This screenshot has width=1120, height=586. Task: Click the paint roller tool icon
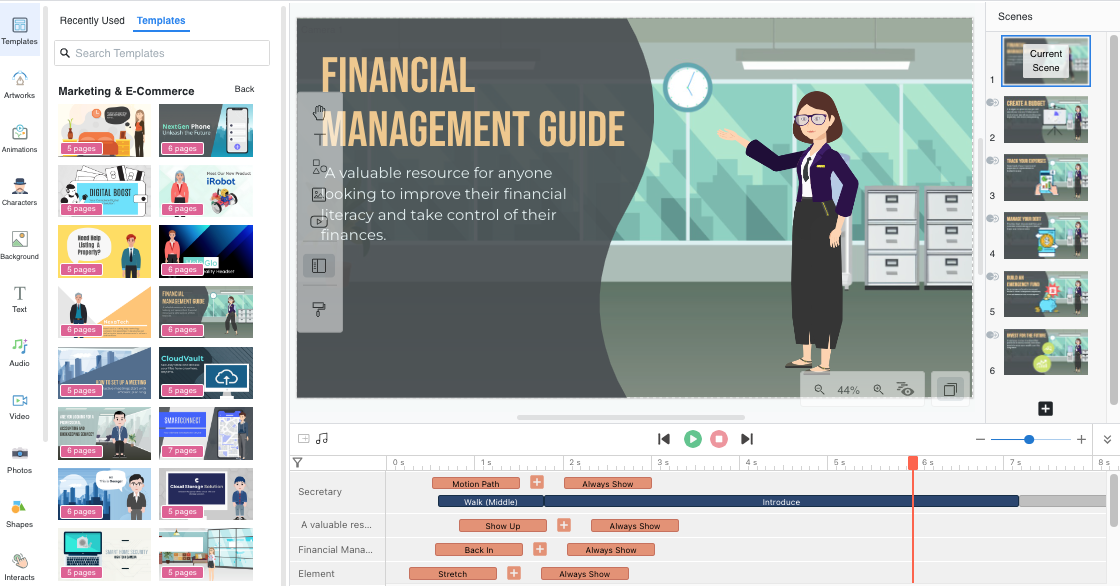point(320,309)
